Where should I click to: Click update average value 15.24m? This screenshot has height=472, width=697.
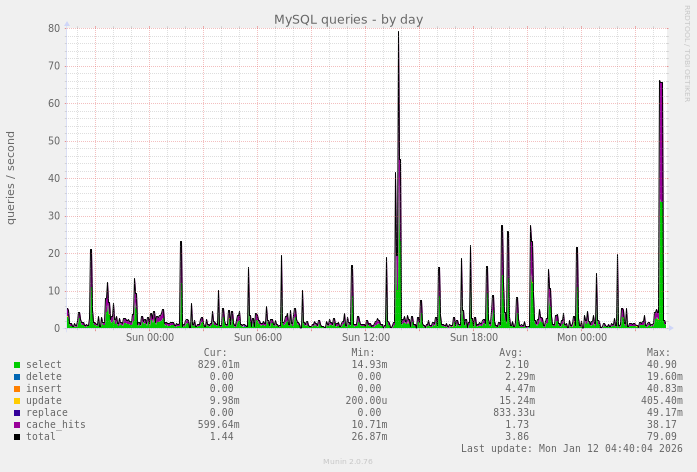pos(517,400)
